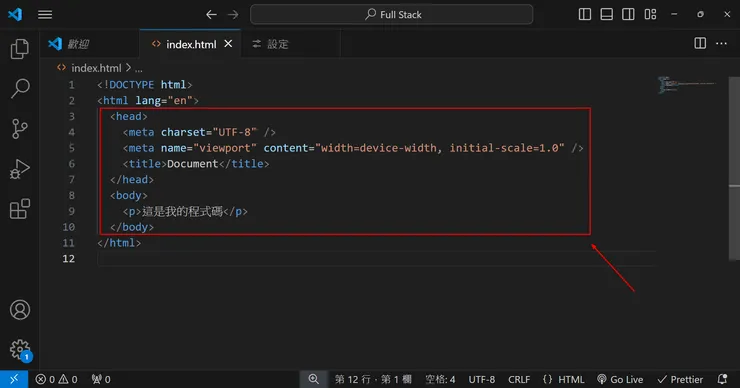Click empty line 12 in the editor
740x388 pixels.
pyautogui.click(x=376, y=259)
